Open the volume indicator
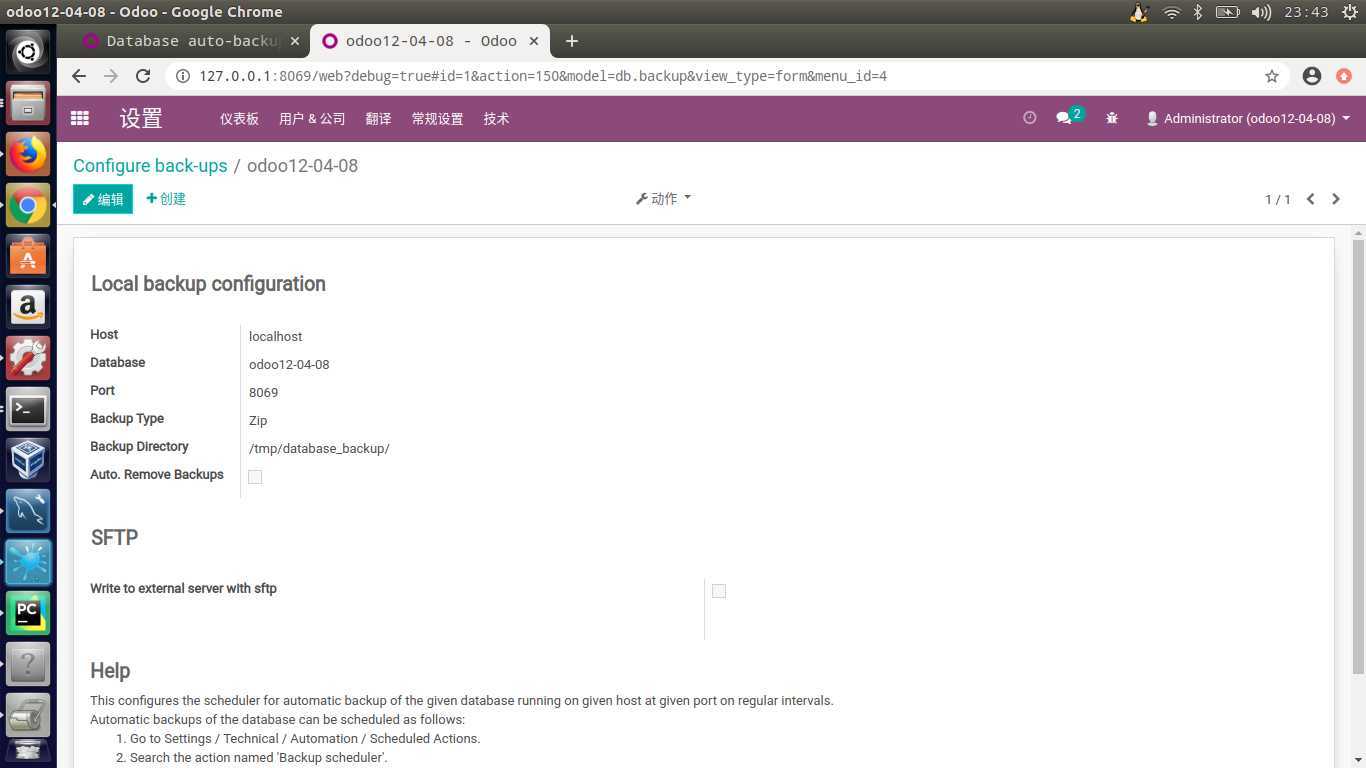The image size is (1366, 768). pyautogui.click(x=1262, y=12)
